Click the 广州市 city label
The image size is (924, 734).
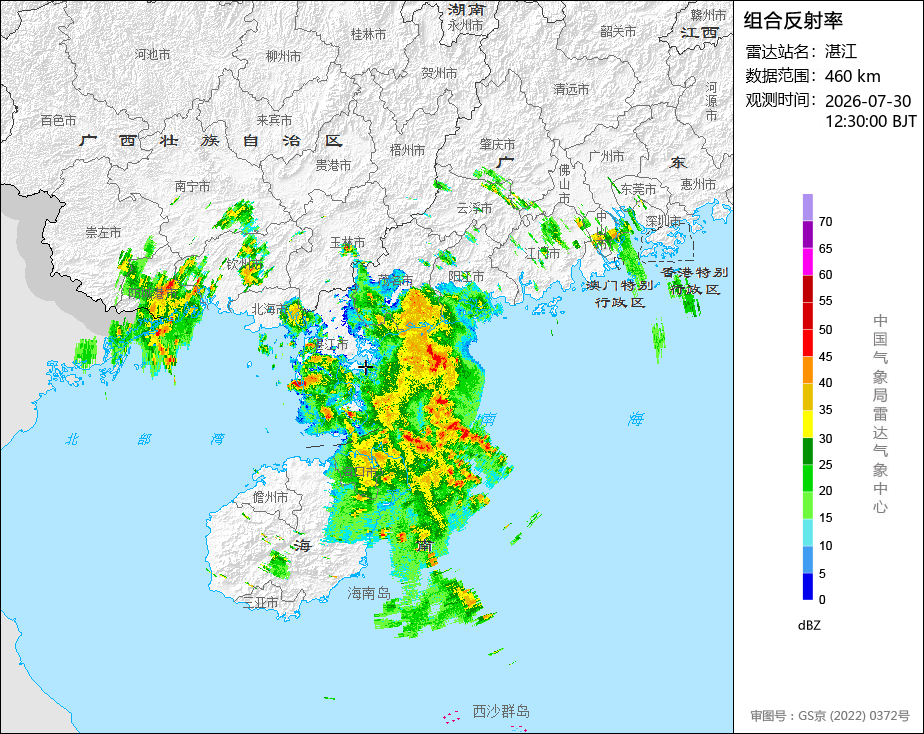[x=606, y=156]
